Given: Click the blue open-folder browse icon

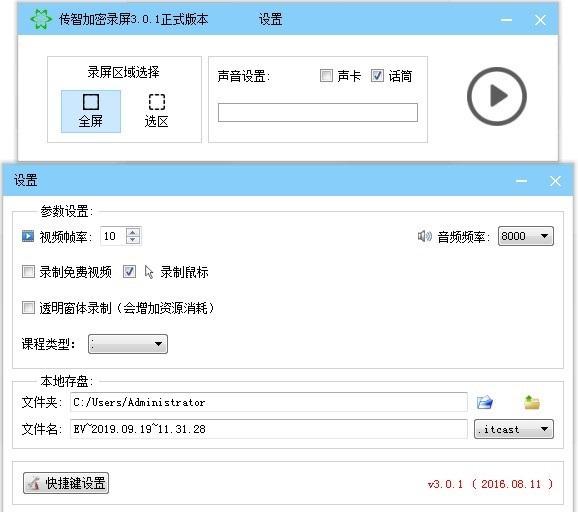Looking at the screenshot, I should pos(484,402).
